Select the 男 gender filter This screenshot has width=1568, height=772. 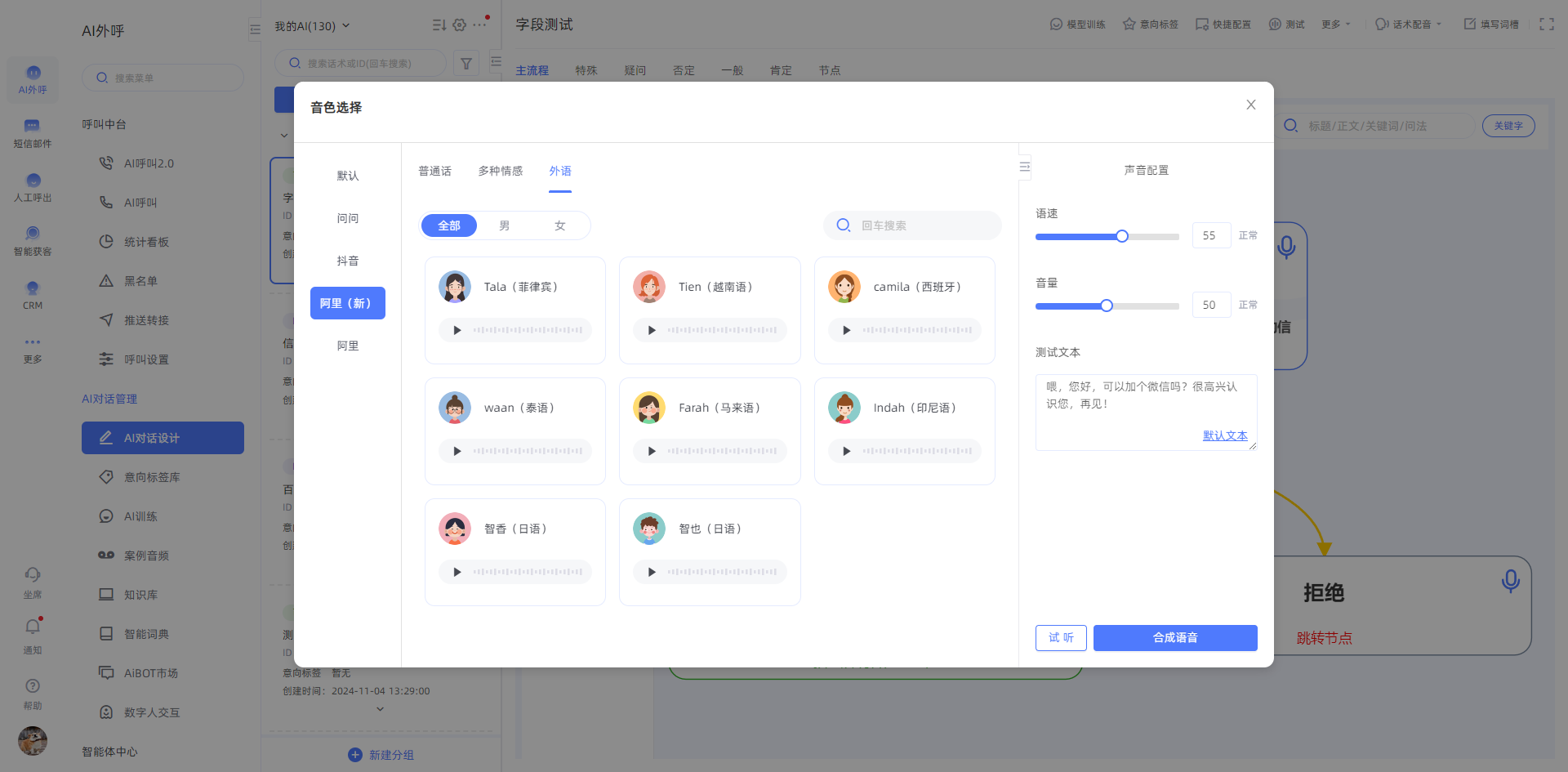[x=505, y=225]
